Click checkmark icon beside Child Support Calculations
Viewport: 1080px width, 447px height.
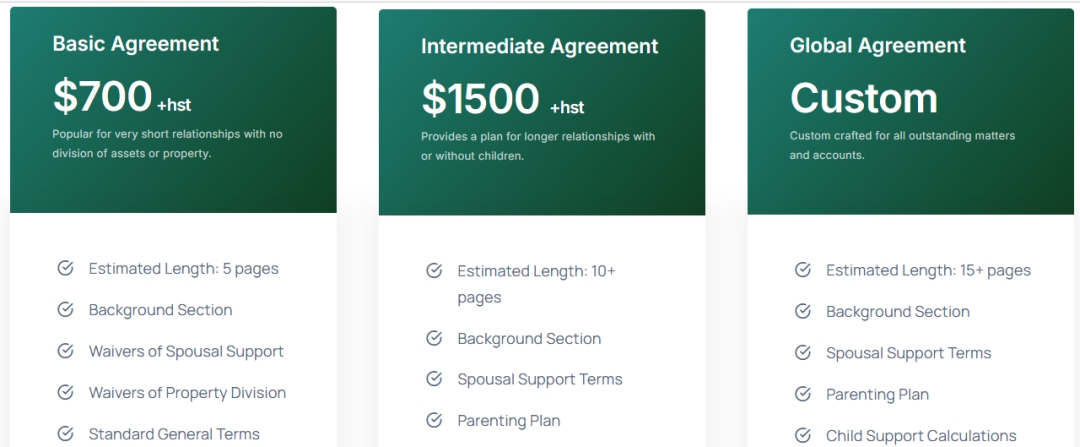point(802,435)
